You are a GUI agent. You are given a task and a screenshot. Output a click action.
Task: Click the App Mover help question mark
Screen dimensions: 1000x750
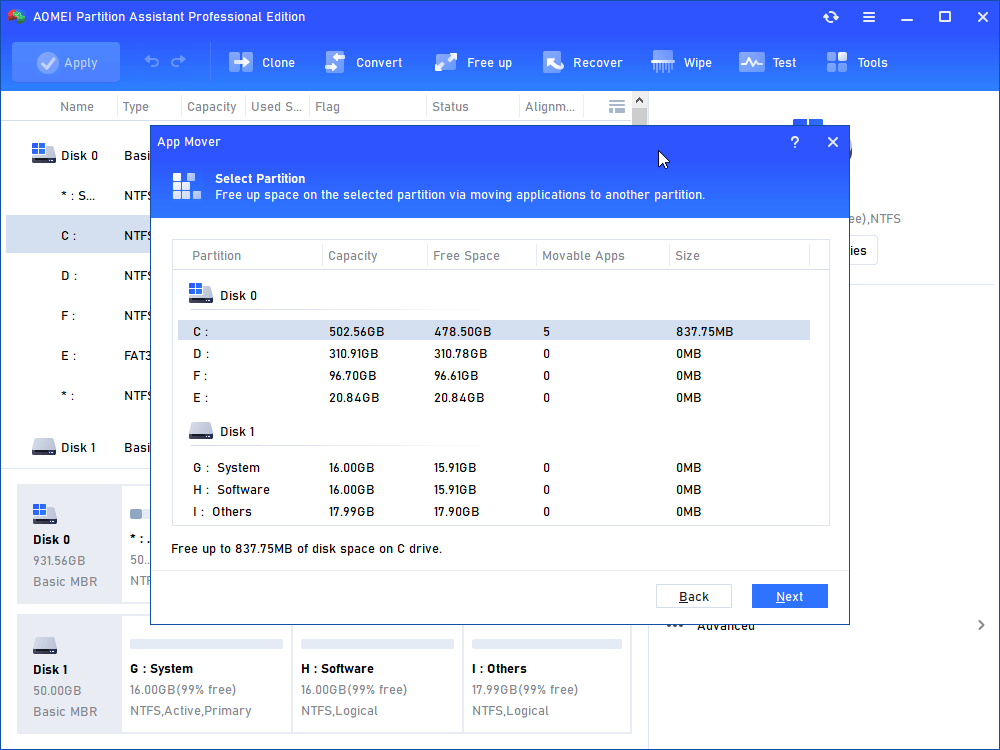coord(795,142)
